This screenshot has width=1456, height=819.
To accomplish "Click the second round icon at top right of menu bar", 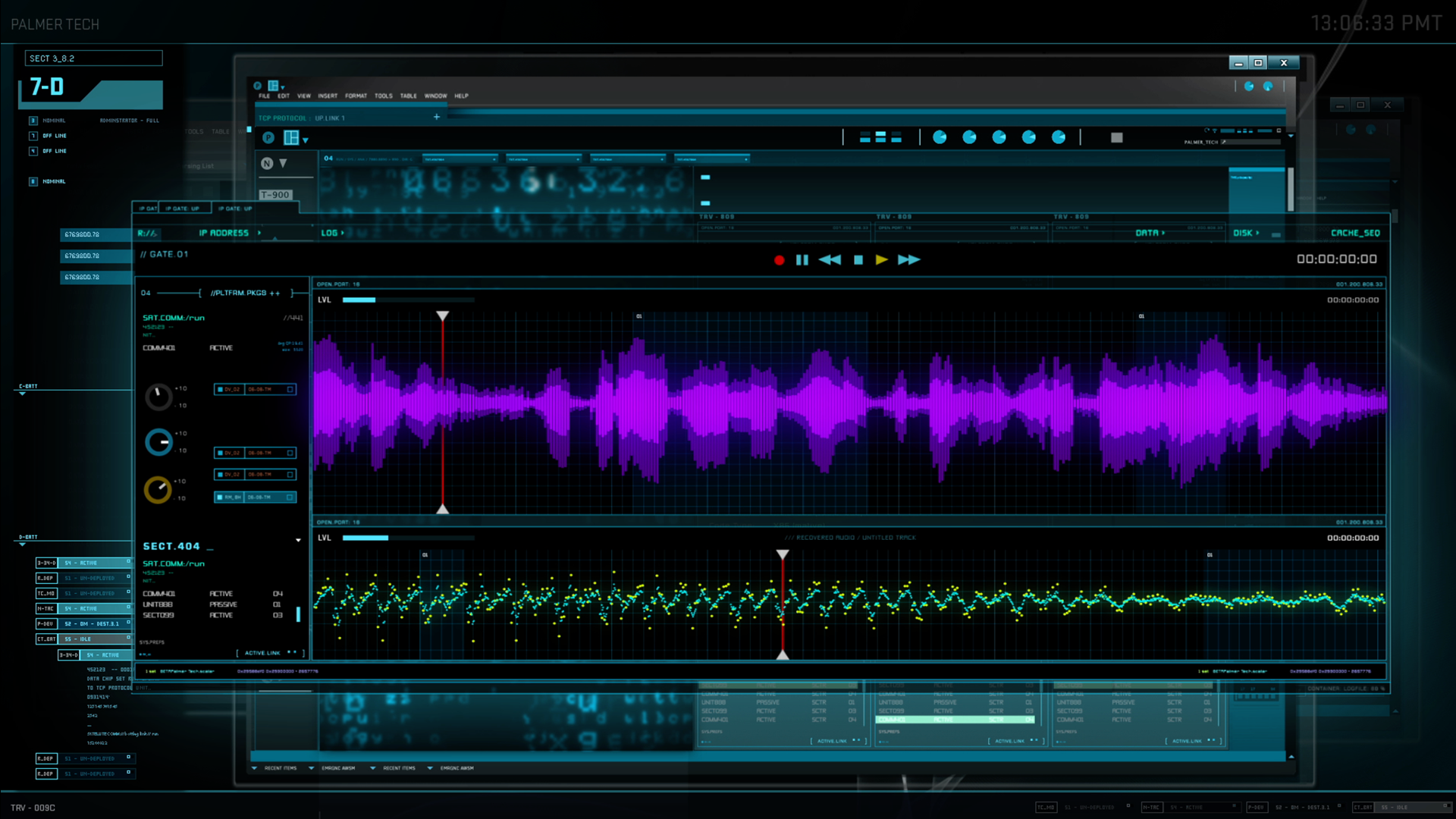I will coord(1268,86).
